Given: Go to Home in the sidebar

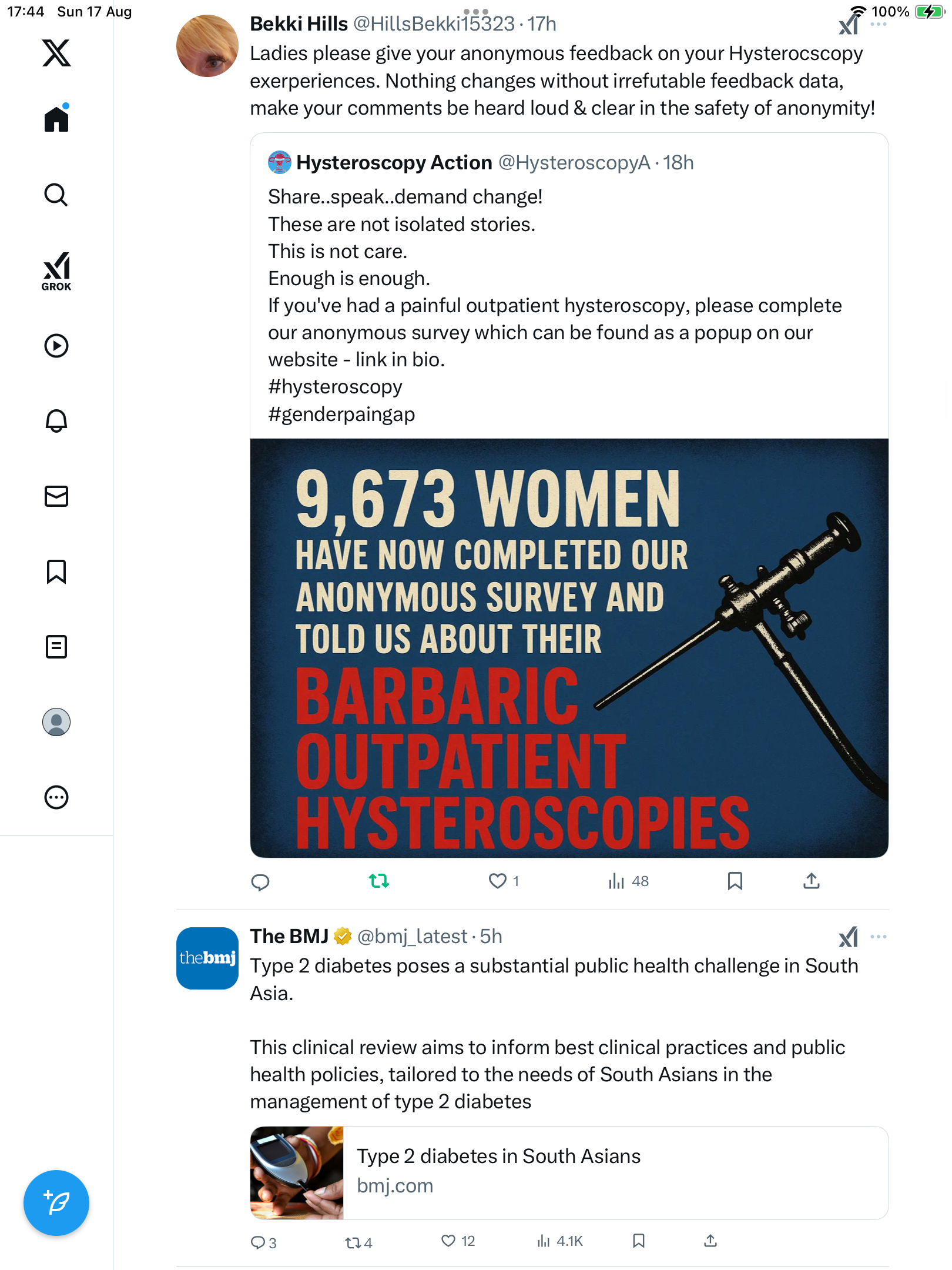Looking at the screenshot, I should 56,119.
